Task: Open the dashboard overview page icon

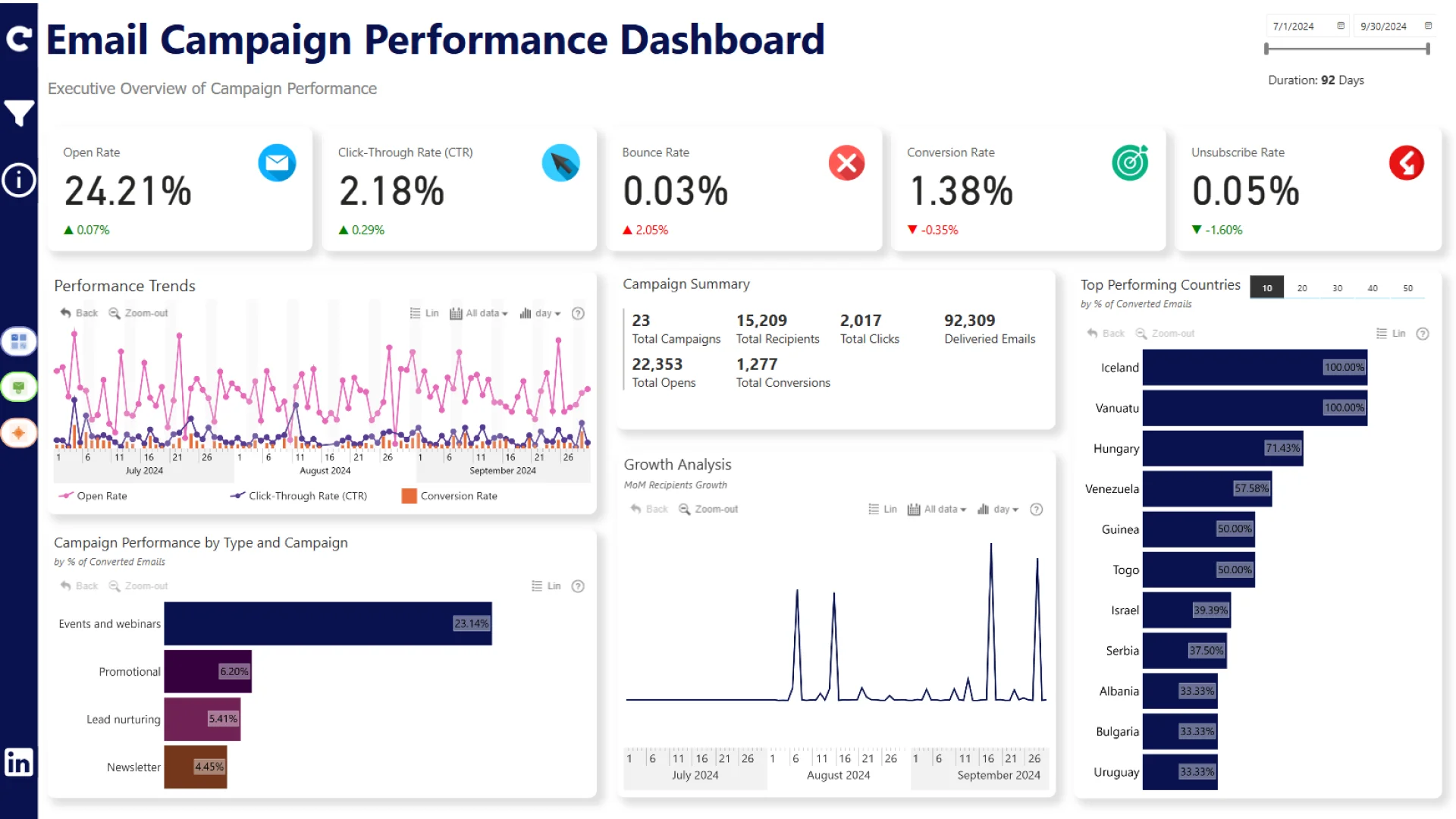Action: click(19, 341)
